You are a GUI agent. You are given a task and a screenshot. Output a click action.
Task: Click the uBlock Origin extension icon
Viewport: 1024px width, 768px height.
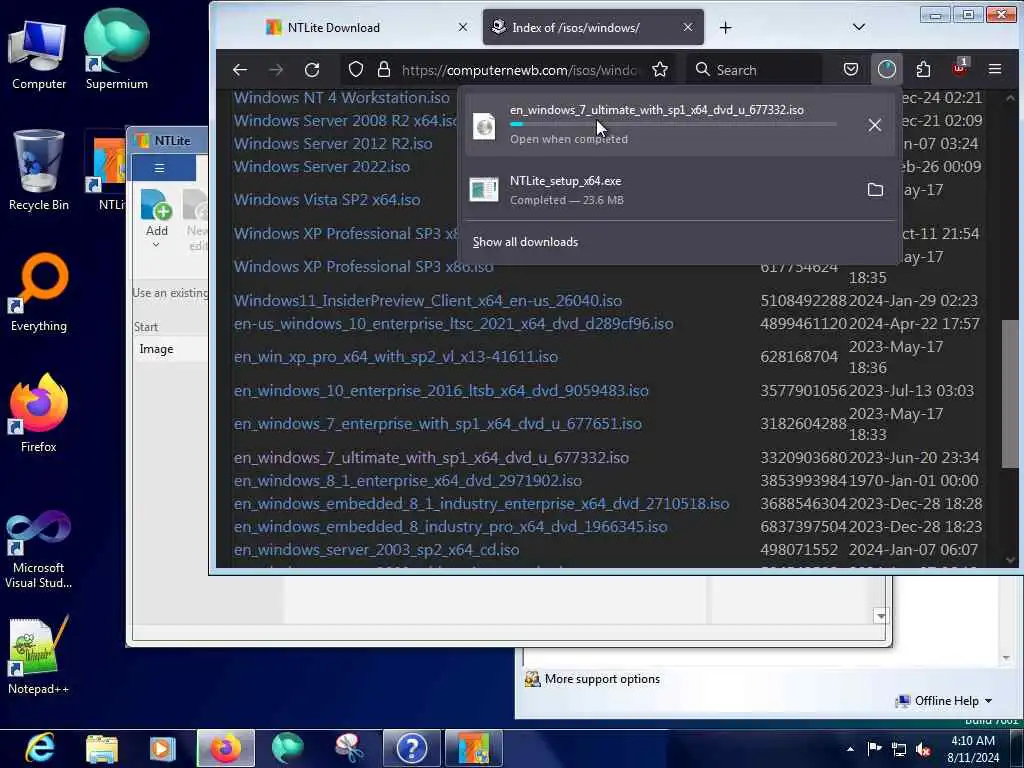click(959, 68)
